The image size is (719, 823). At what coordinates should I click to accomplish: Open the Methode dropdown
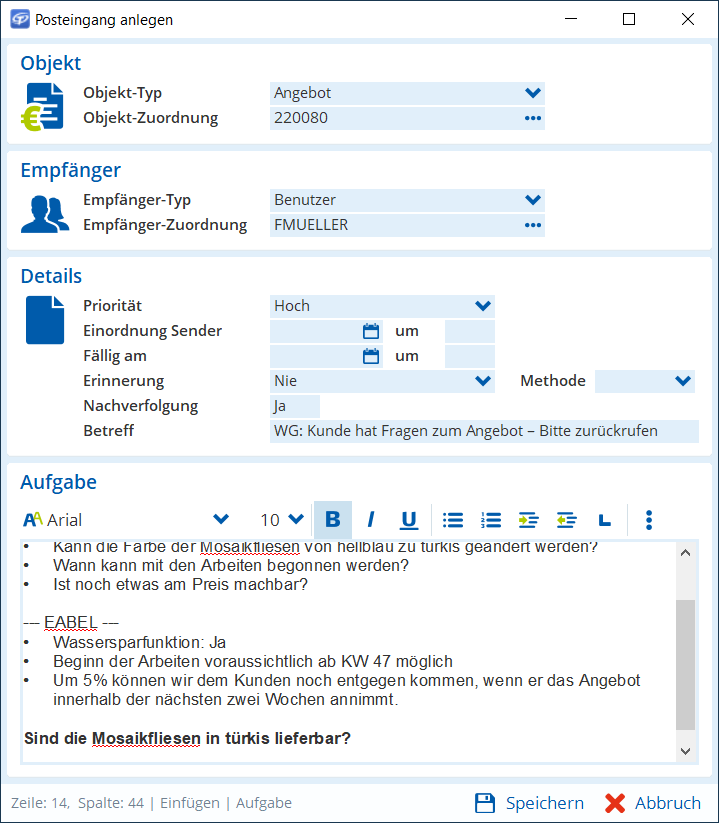click(x=683, y=381)
